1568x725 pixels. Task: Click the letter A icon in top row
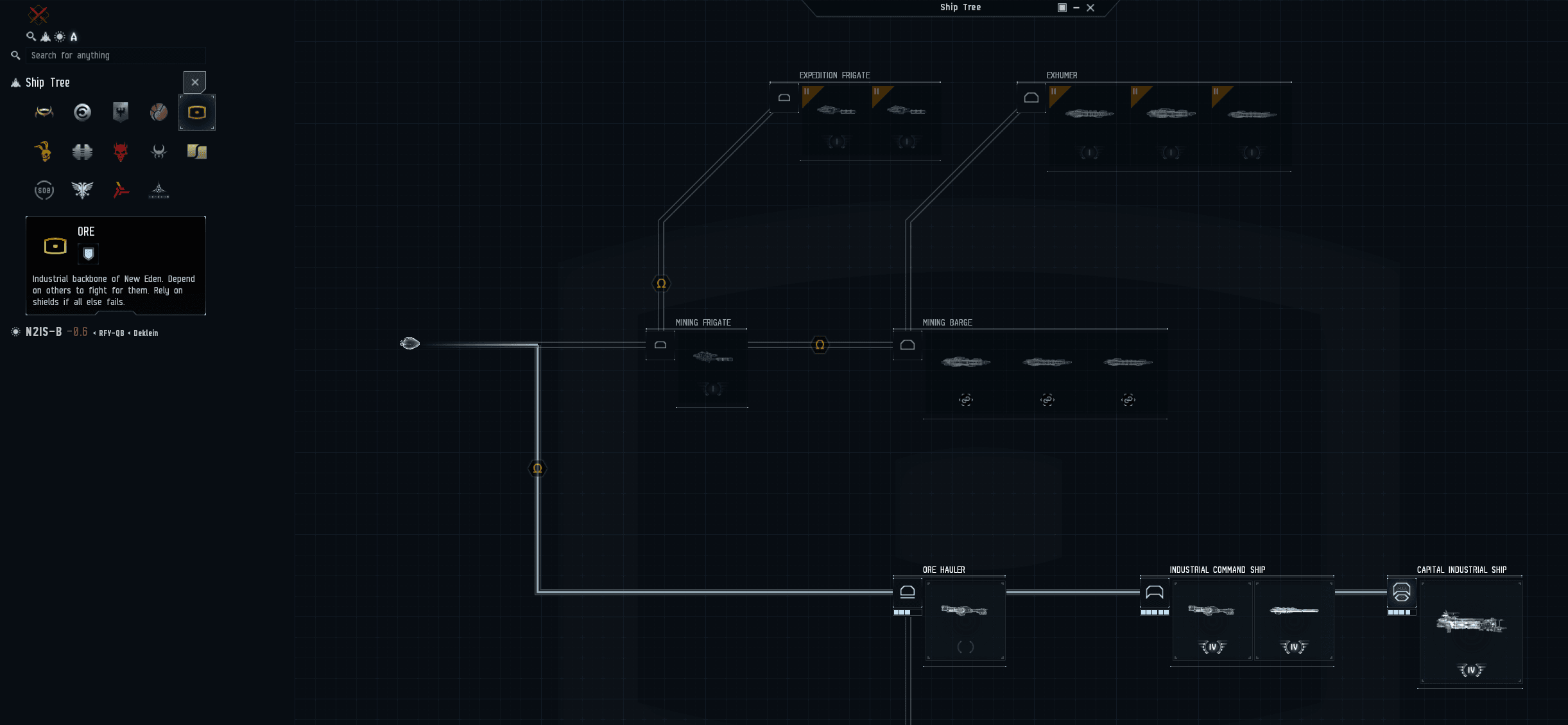point(74,37)
